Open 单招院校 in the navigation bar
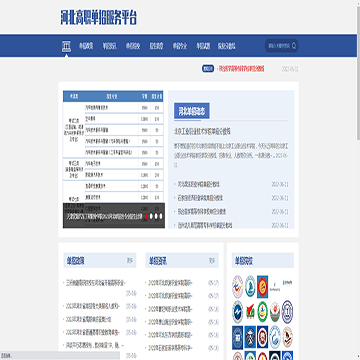The height and width of the screenshot is (360, 360). pos(133,46)
